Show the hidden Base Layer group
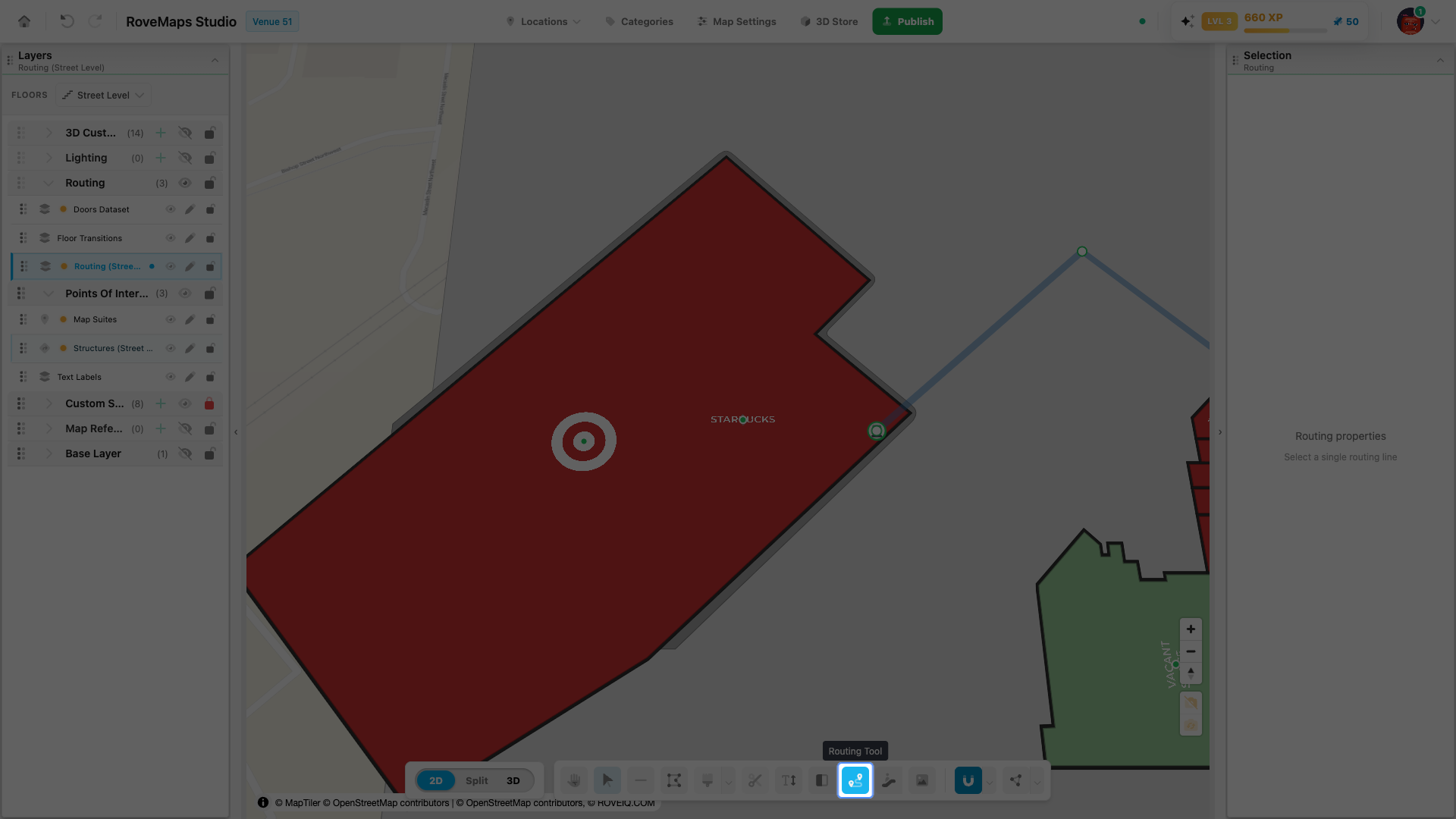1456x819 pixels. click(x=185, y=453)
